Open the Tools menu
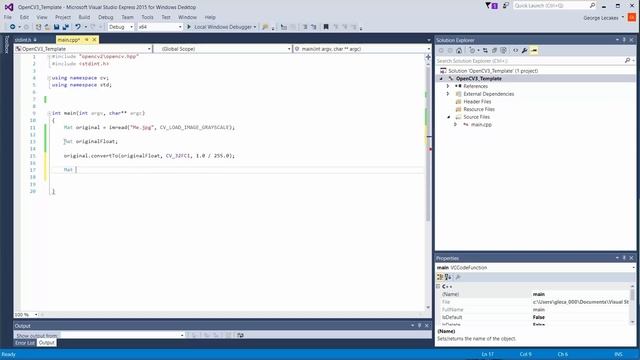 (x=147, y=17)
